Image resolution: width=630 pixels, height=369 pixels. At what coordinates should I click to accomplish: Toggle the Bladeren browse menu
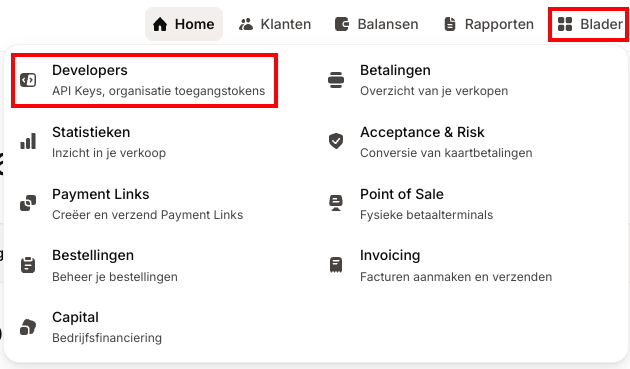click(x=589, y=24)
